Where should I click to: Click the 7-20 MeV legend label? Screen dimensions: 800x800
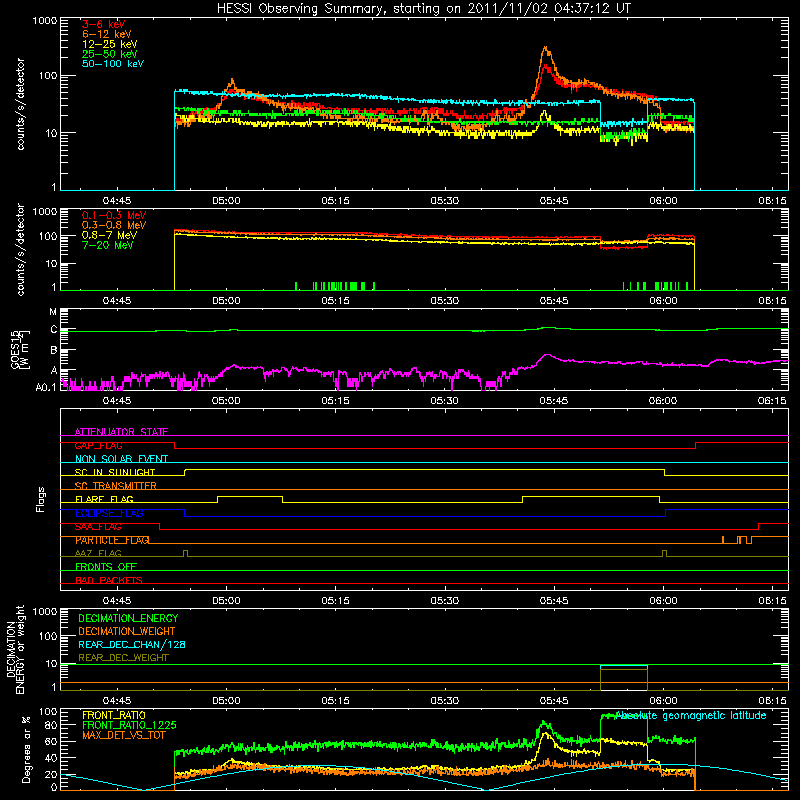click(x=107, y=245)
